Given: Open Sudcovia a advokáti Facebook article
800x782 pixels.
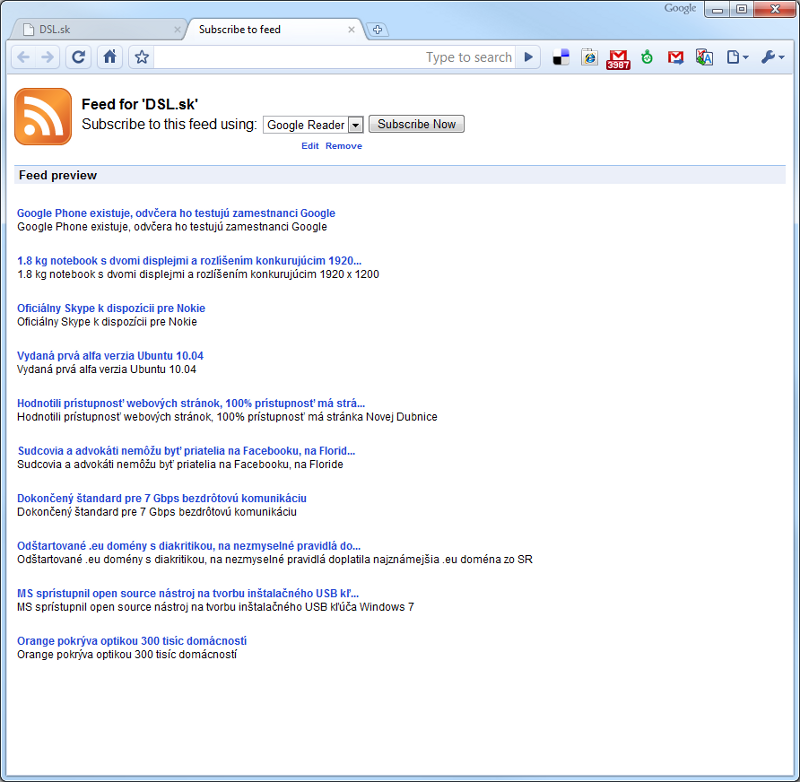Looking at the screenshot, I should tap(186, 451).
